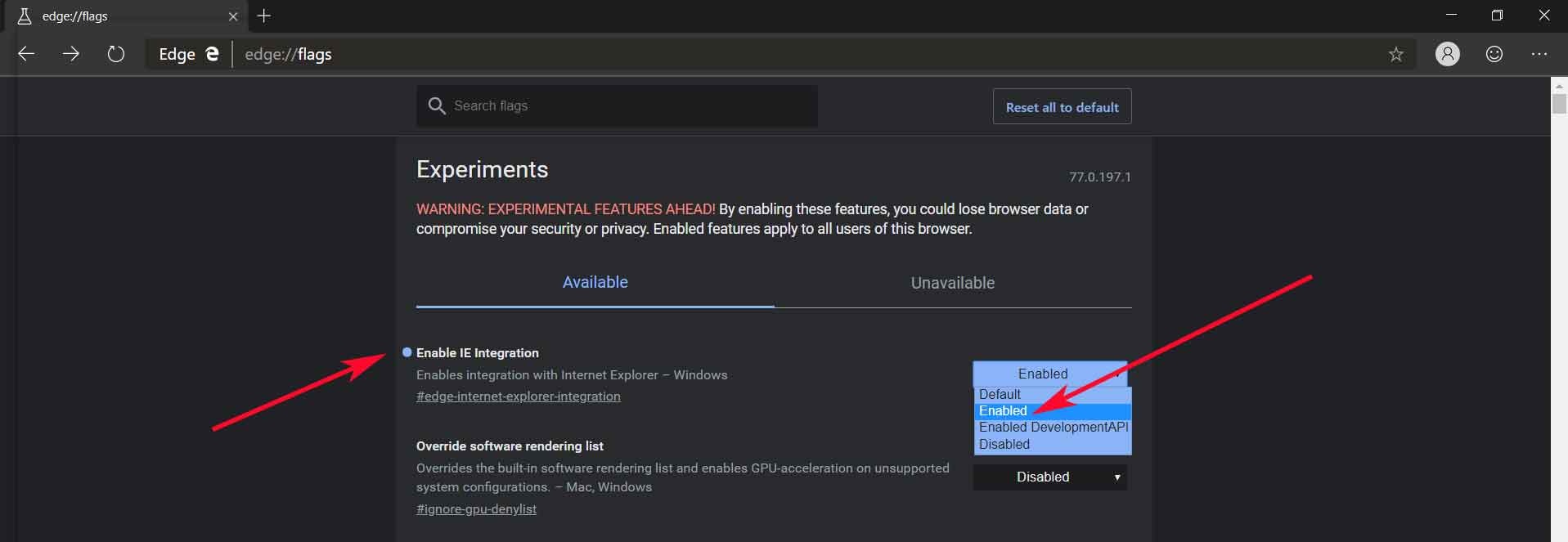Switch to the Available tab
The height and width of the screenshot is (542, 1568).
click(x=595, y=283)
